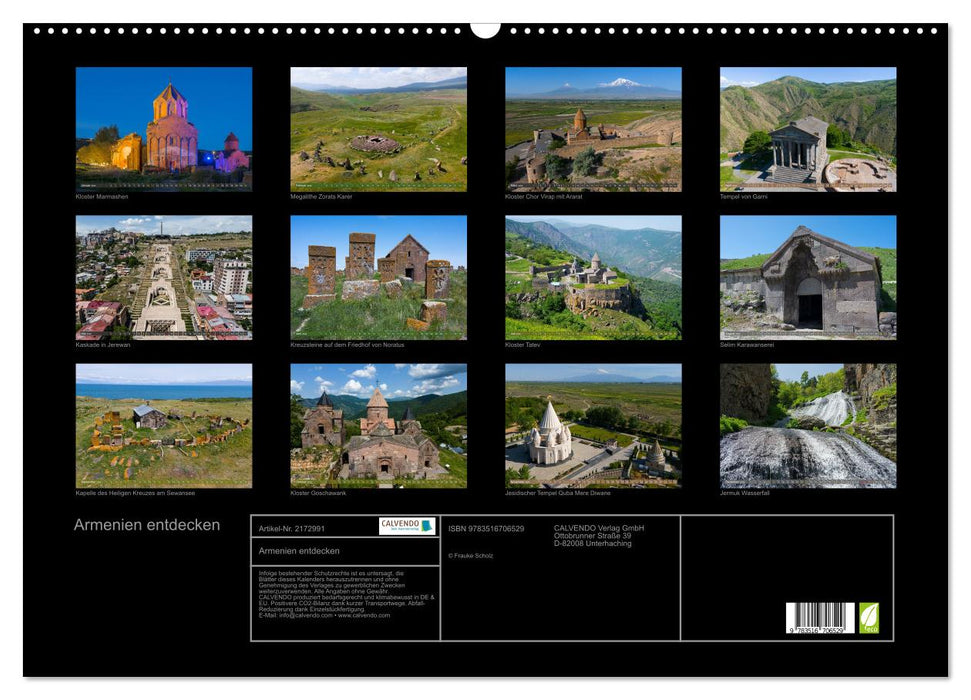Expand the Artikel-Nr. 2172991 section
The width and height of the screenshot is (971, 700).
292,528
